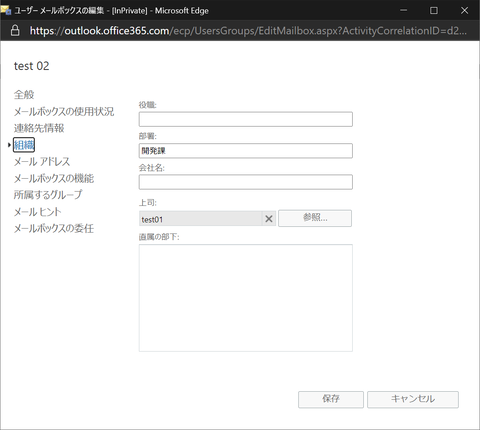Screen dimensions: 480x430
Task: Click the URL in the address bar
Action: (248, 31)
